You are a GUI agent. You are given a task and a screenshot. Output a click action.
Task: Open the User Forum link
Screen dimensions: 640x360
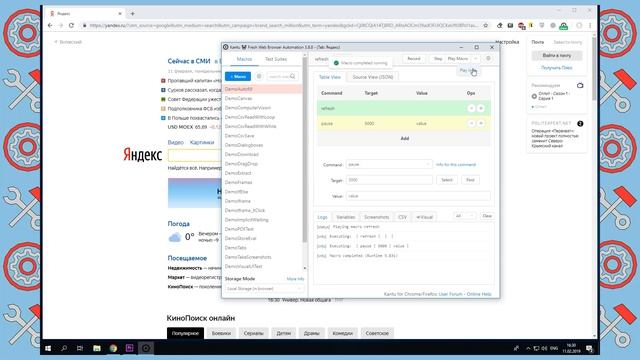coord(451,294)
